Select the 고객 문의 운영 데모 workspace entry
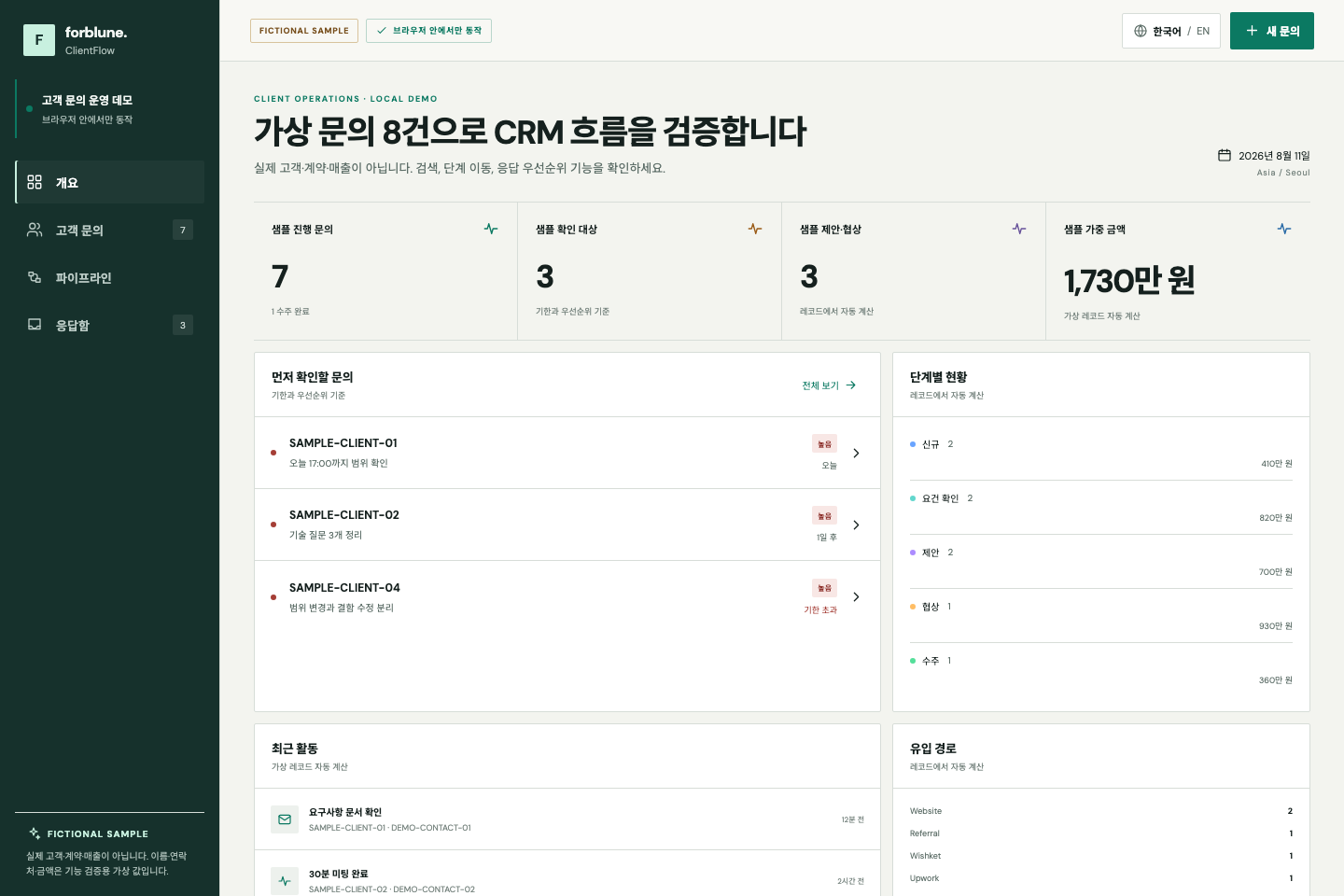Viewport: 1344px width, 896px height. click(110, 108)
